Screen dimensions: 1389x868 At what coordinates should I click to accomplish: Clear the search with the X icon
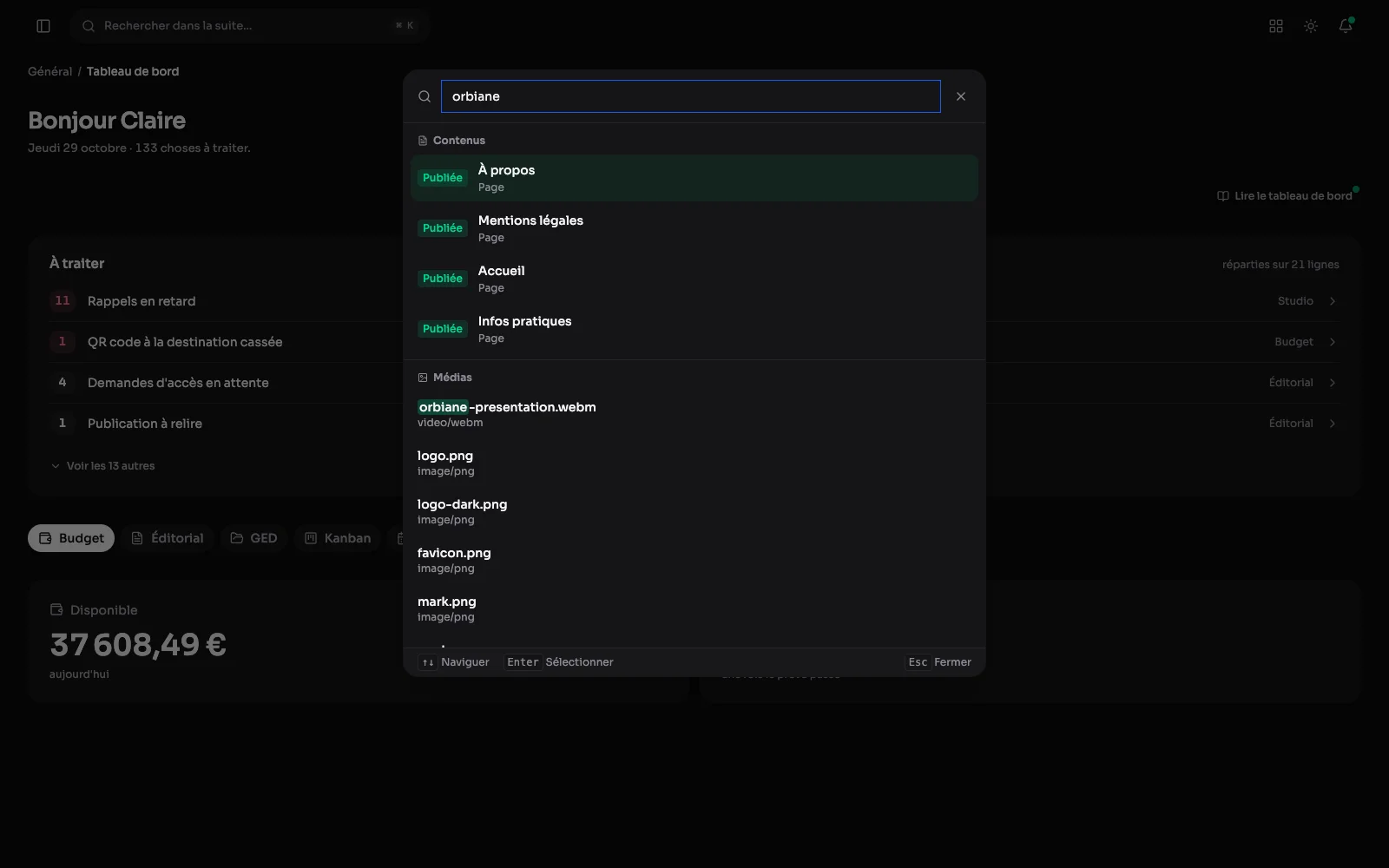[961, 96]
